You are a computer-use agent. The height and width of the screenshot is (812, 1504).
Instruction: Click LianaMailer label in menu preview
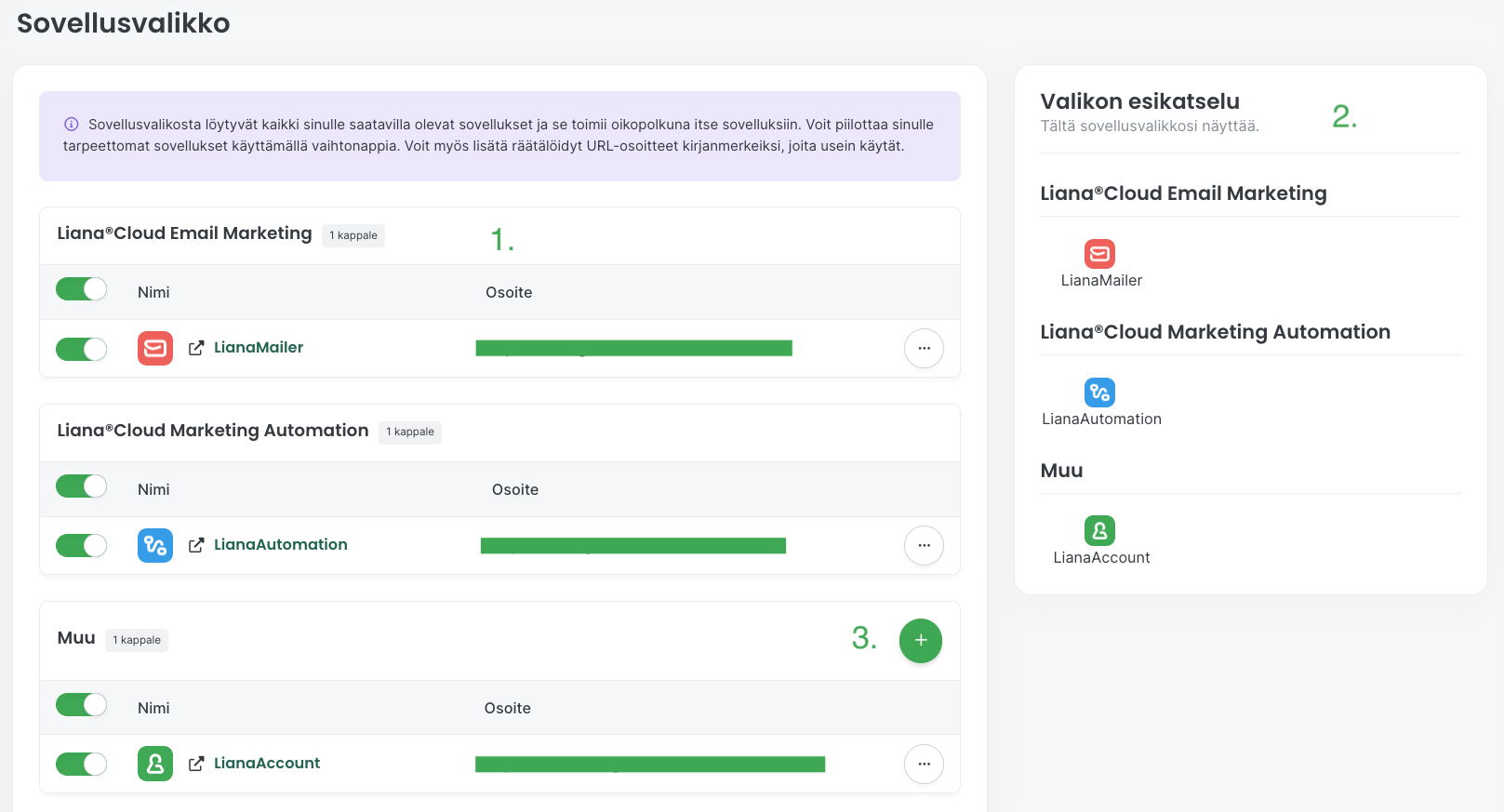1101,281
